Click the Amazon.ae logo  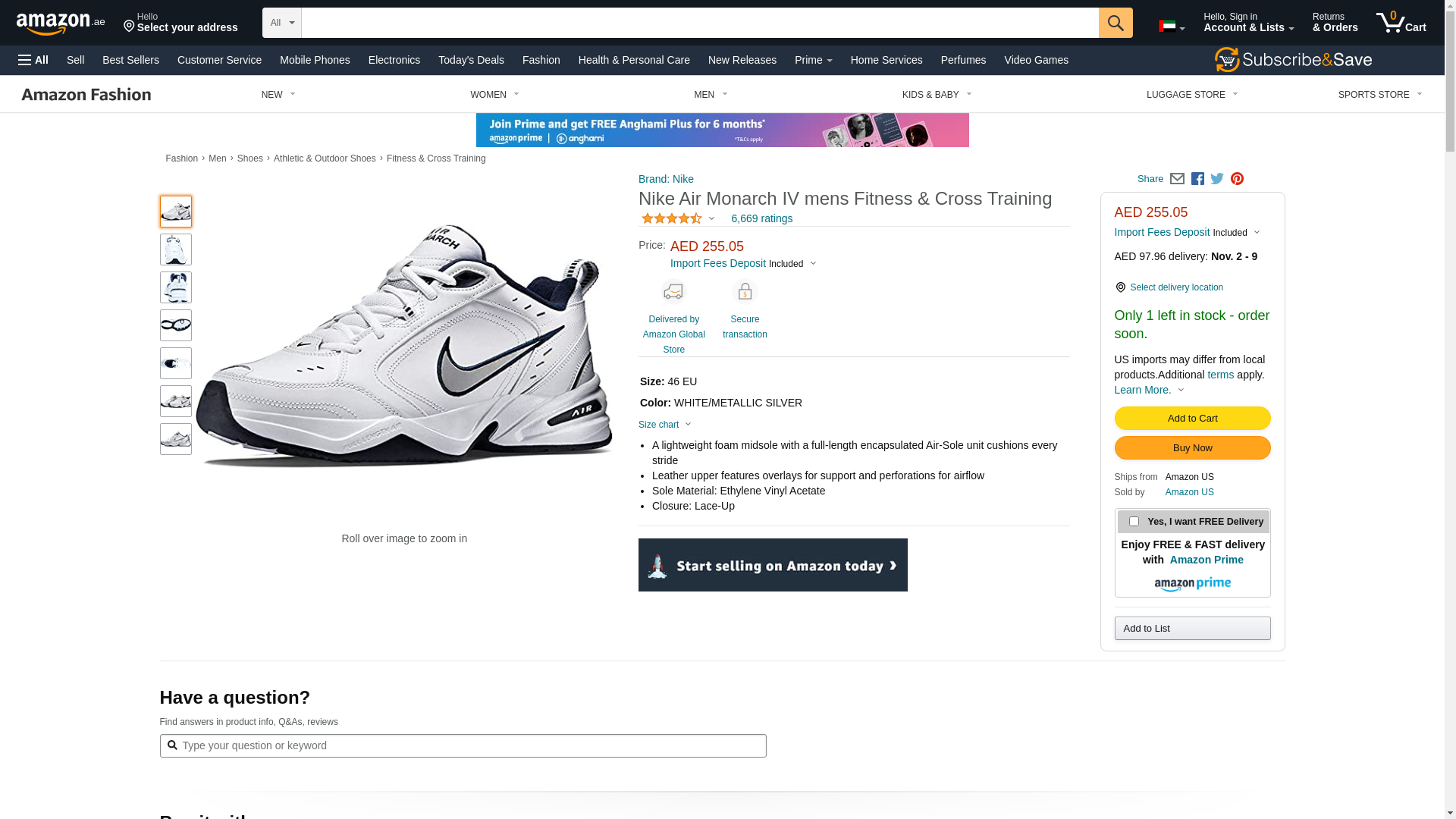point(61,24)
